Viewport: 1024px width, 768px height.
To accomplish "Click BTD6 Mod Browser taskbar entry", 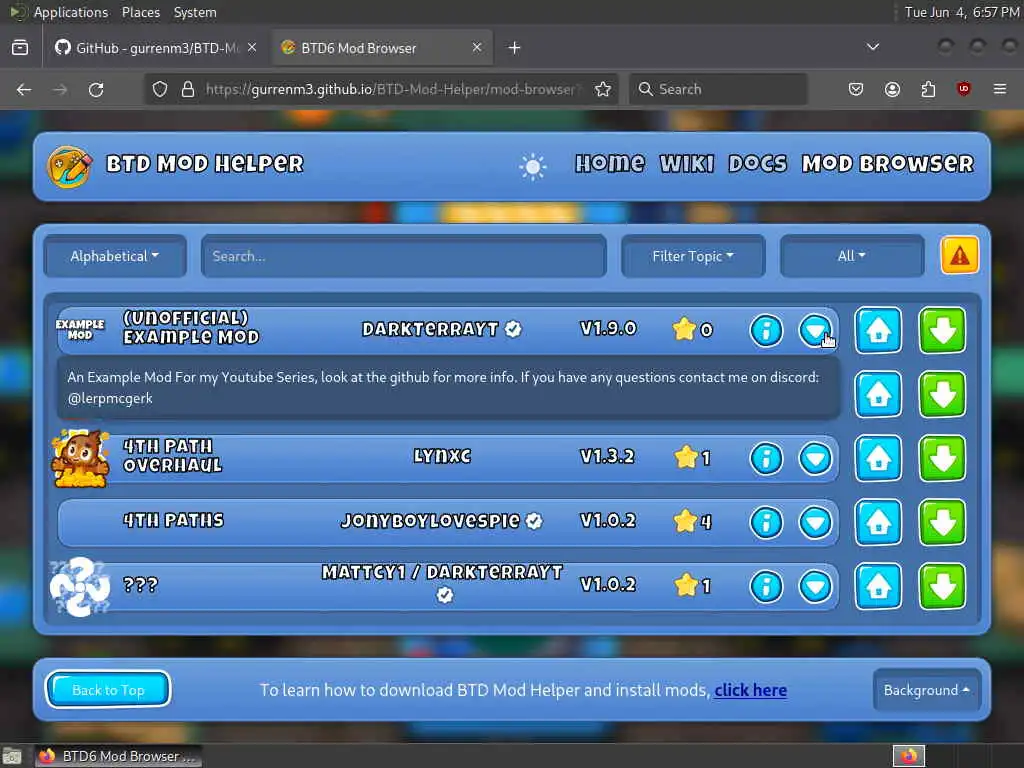I will (118, 756).
